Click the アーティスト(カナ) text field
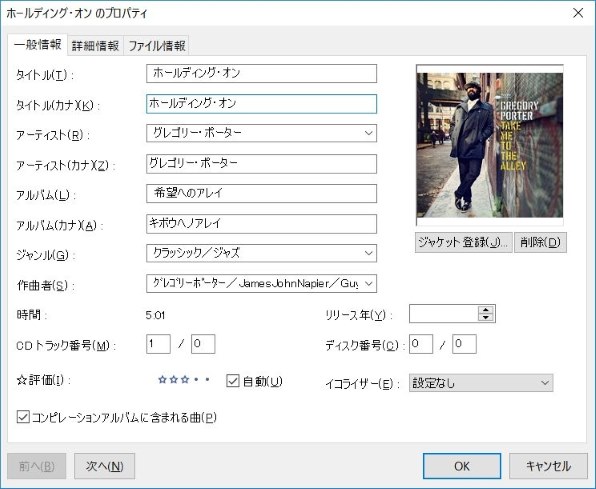This screenshot has height=489, width=596. tap(262, 164)
